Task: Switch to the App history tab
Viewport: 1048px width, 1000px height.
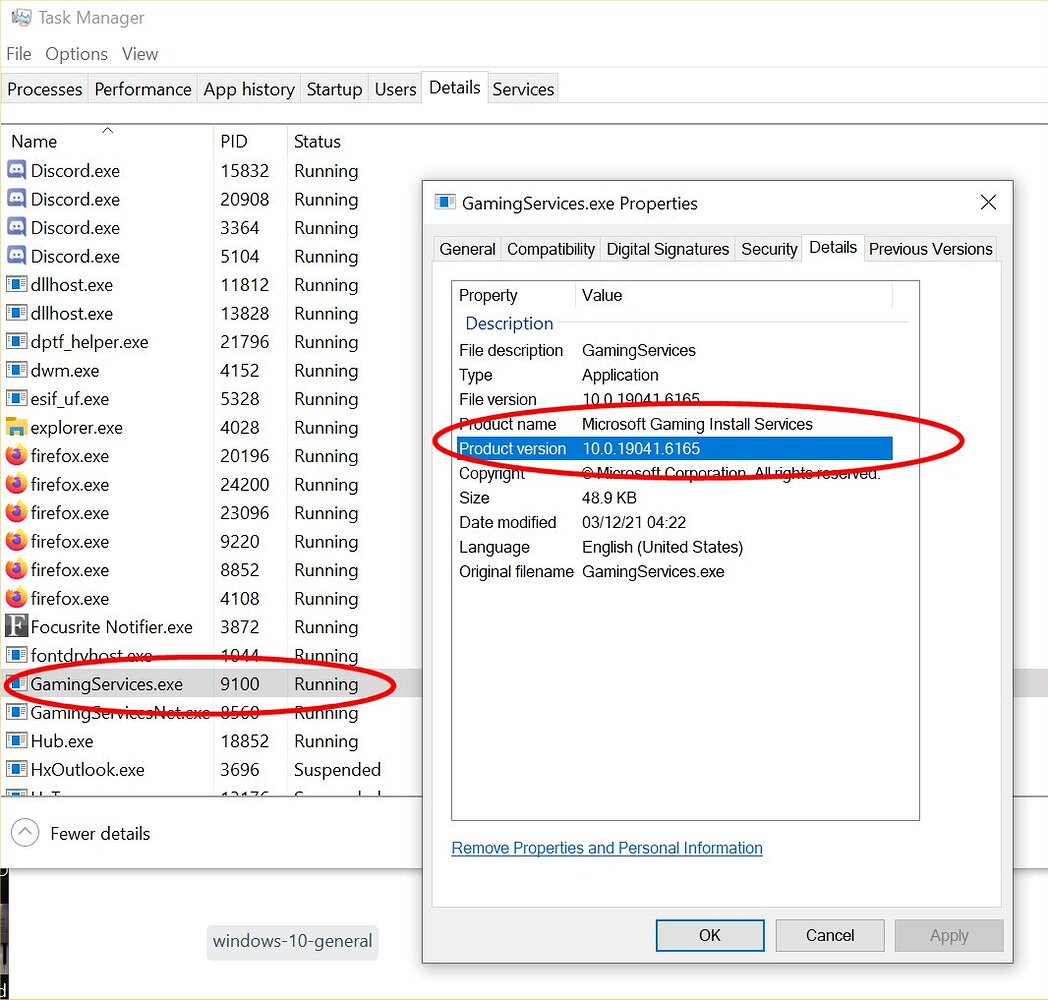Action: 249,89
